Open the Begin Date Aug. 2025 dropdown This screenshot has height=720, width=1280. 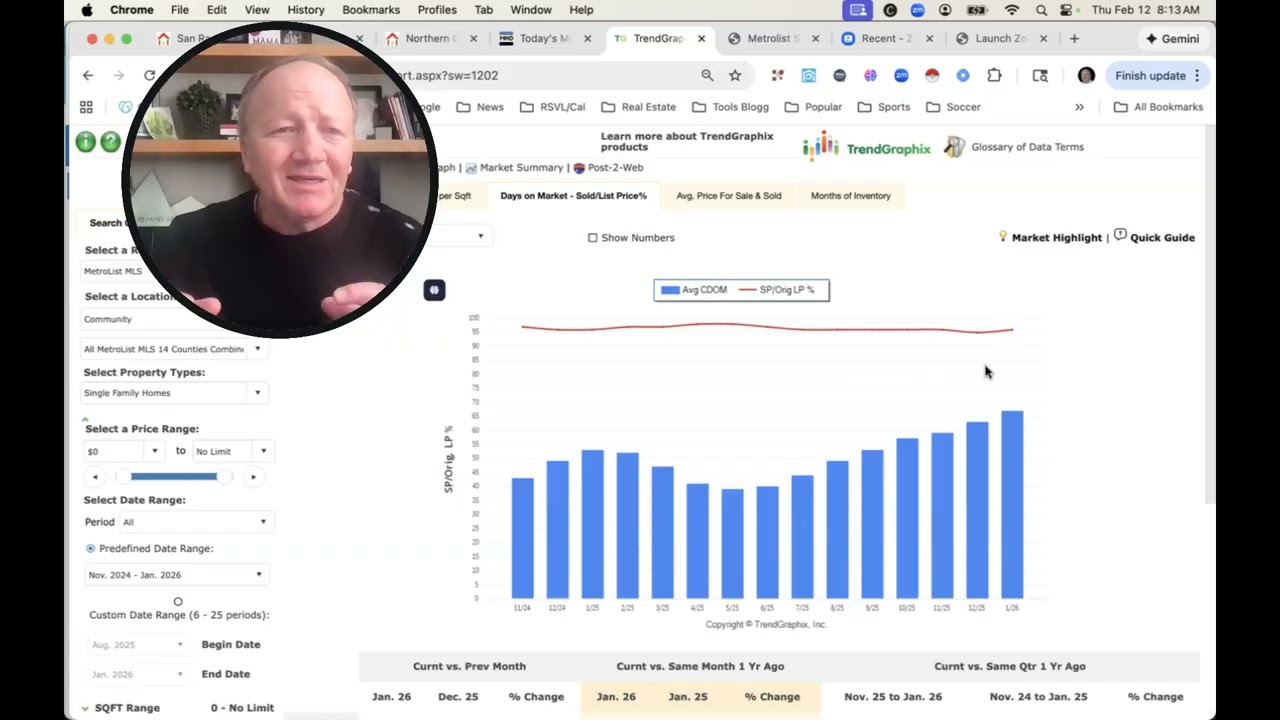[x=137, y=645]
